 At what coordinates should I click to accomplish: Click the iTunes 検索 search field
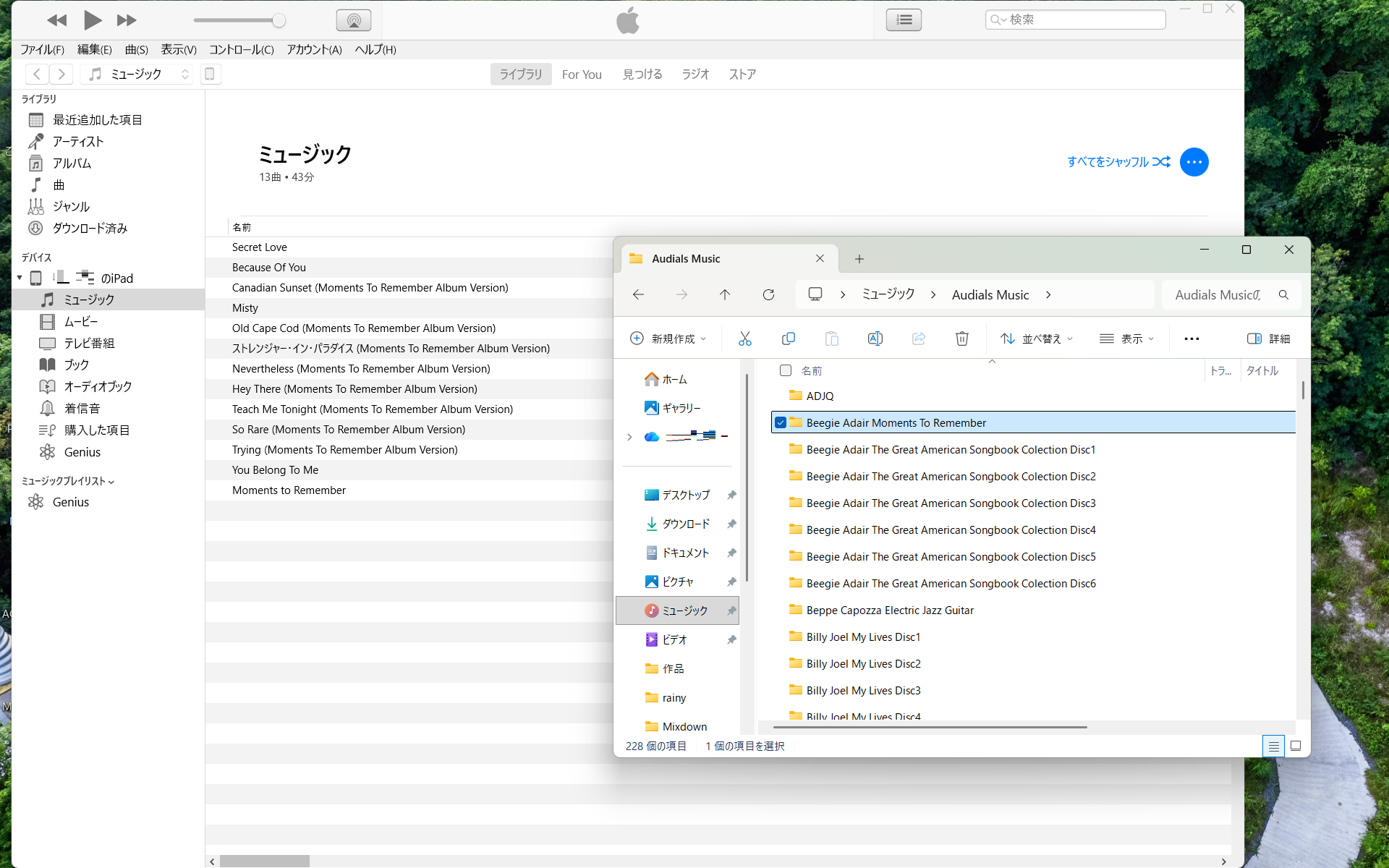[x=1076, y=20]
